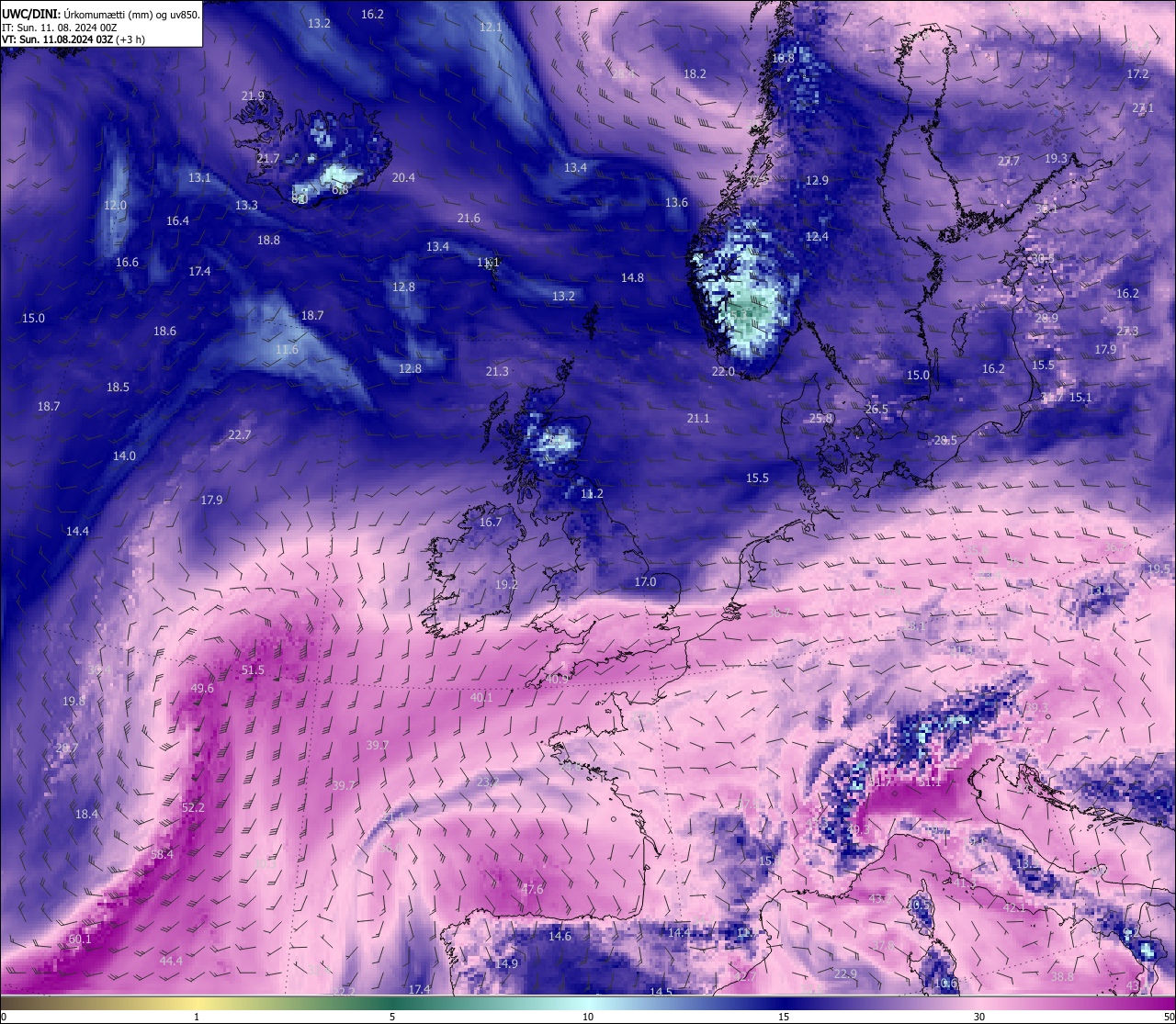Click the 40.1 value over the English Channel
Image resolution: width=1176 pixels, height=1024 pixels.
(481, 698)
